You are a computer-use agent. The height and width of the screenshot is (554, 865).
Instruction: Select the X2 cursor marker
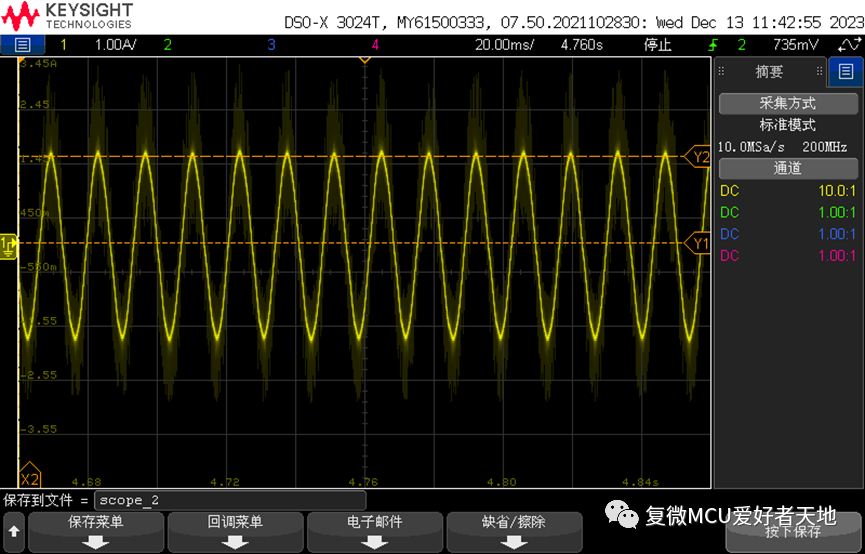coord(29,476)
